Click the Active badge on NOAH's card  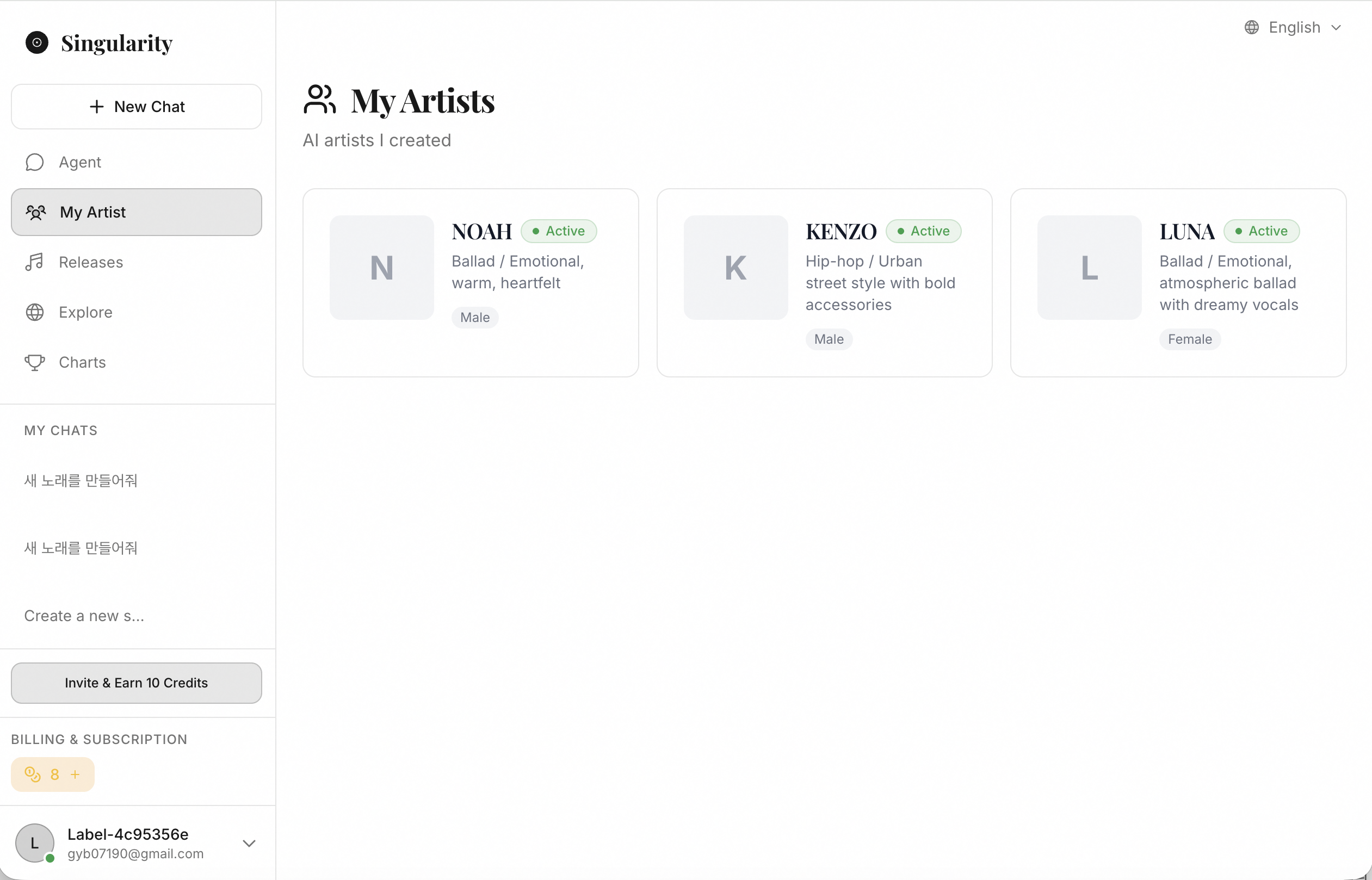[559, 231]
